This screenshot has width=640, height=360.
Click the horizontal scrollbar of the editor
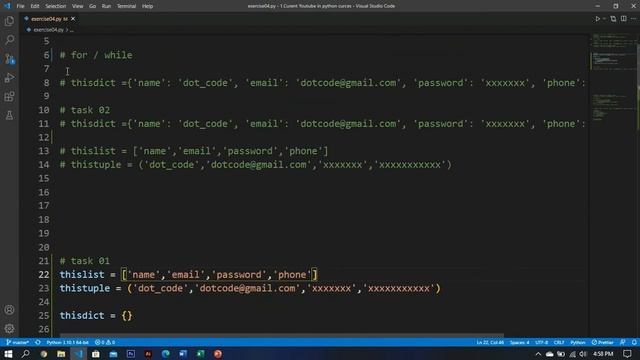[282, 336]
